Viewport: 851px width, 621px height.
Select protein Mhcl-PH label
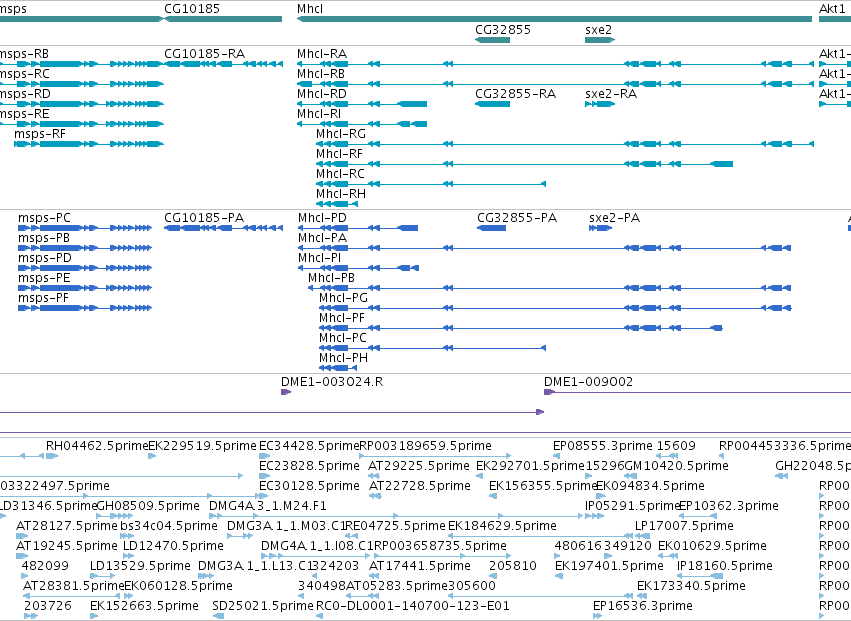pyautogui.click(x=343, y=358)
